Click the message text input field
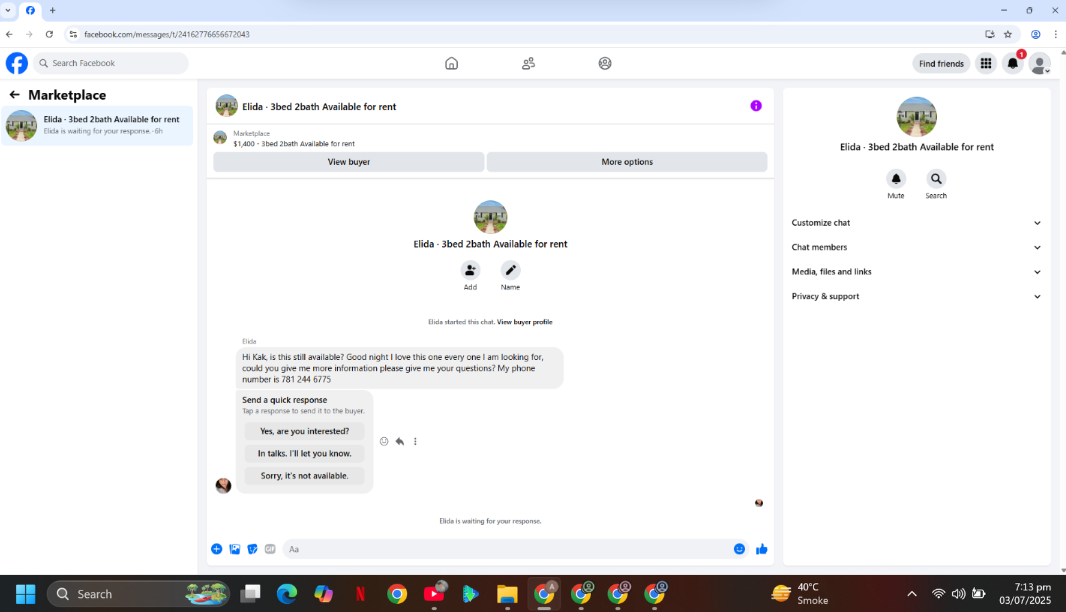 (x=506, y=549)
